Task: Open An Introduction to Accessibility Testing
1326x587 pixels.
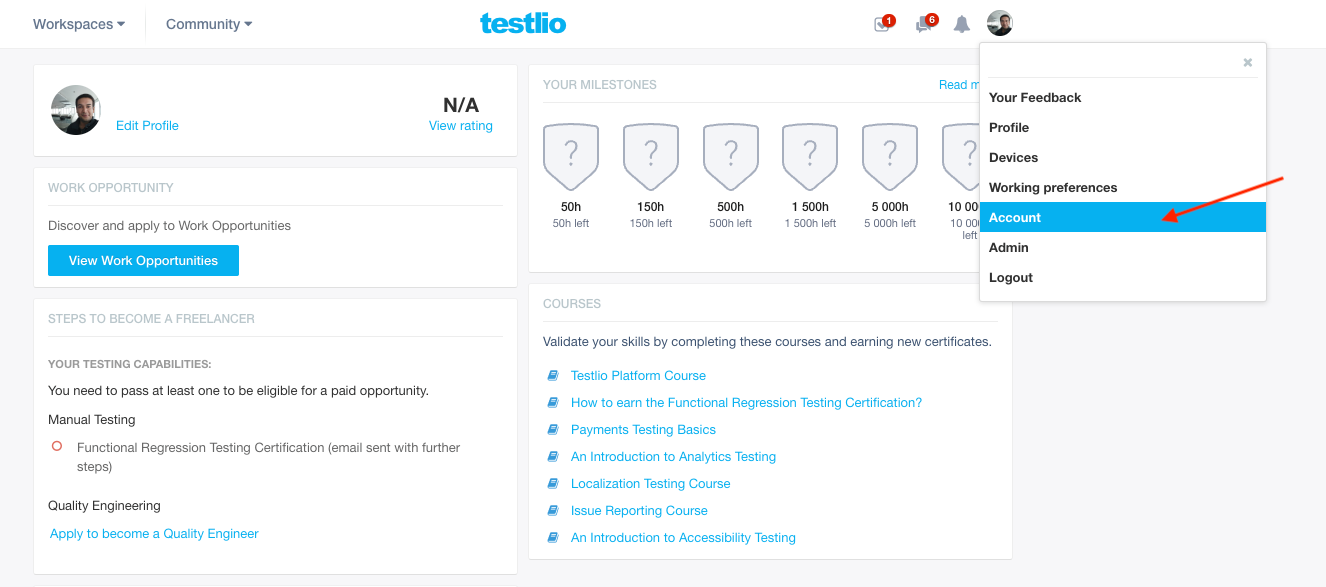Action: pyautogui.click(x=683, y=537)
